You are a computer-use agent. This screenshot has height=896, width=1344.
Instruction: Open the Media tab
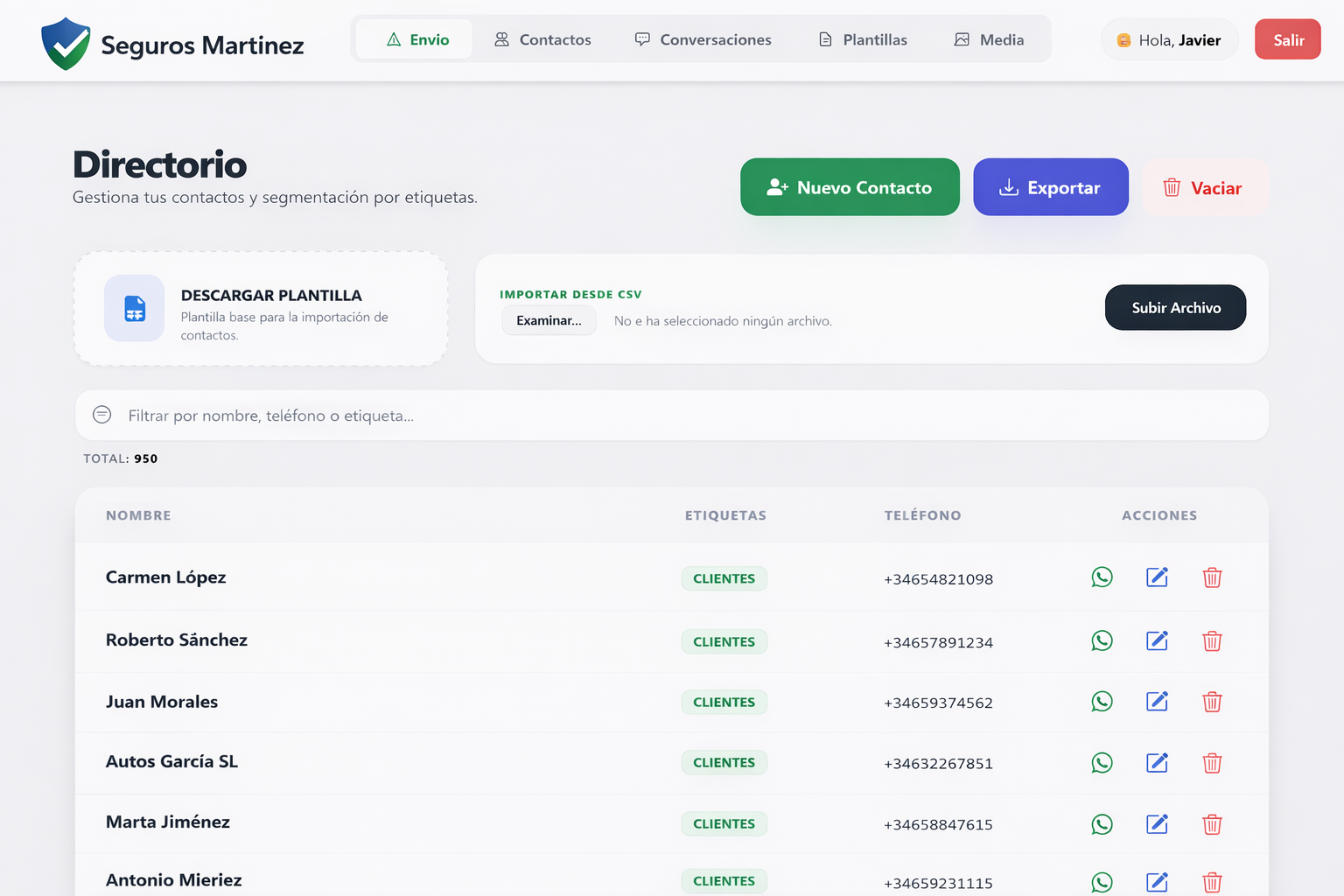pos(989,39)
